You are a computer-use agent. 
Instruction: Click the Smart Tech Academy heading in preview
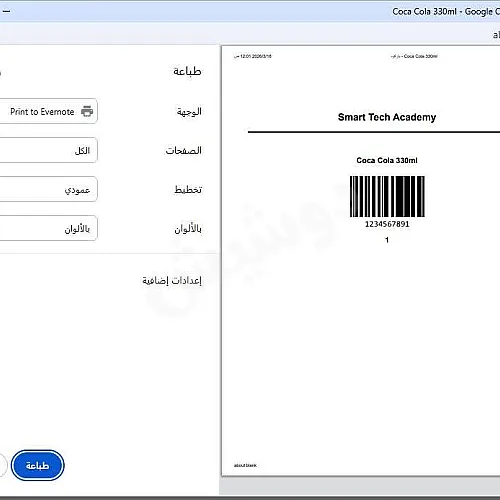click(x=387, y=117)
